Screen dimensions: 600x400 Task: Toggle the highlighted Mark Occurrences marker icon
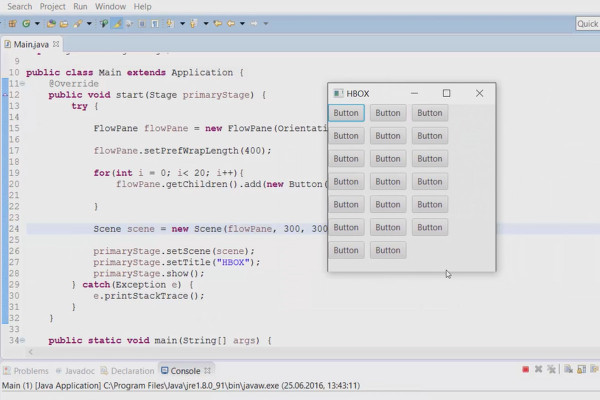click(x=117, y=24)
